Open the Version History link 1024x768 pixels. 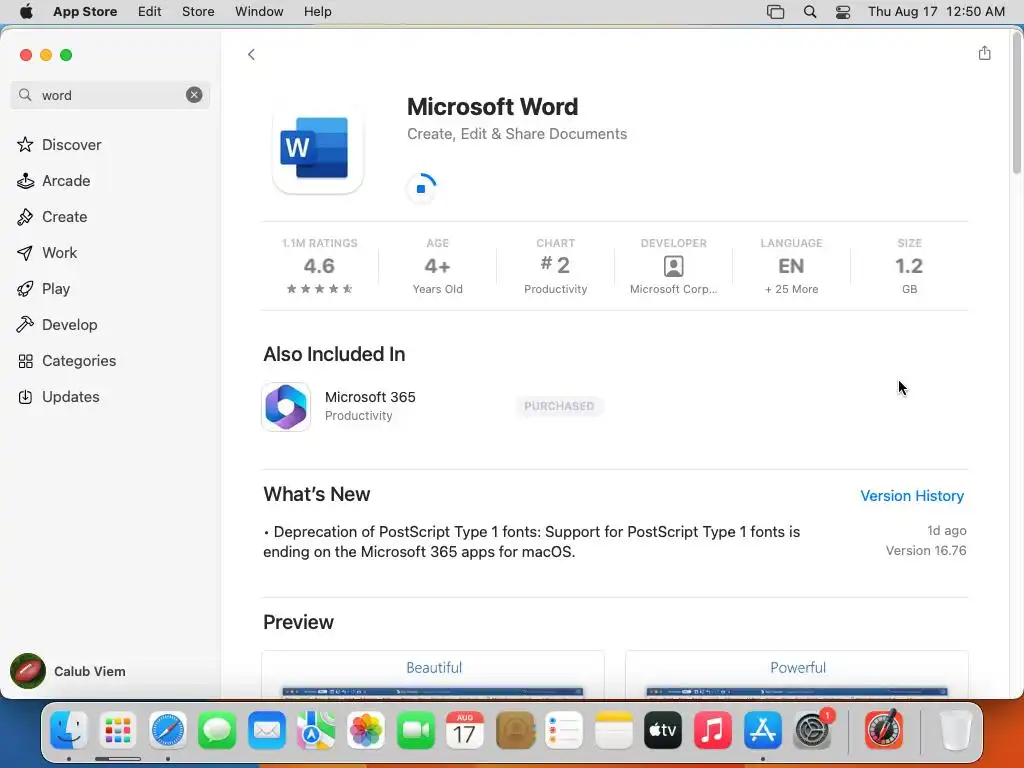[x=912, y=496]
